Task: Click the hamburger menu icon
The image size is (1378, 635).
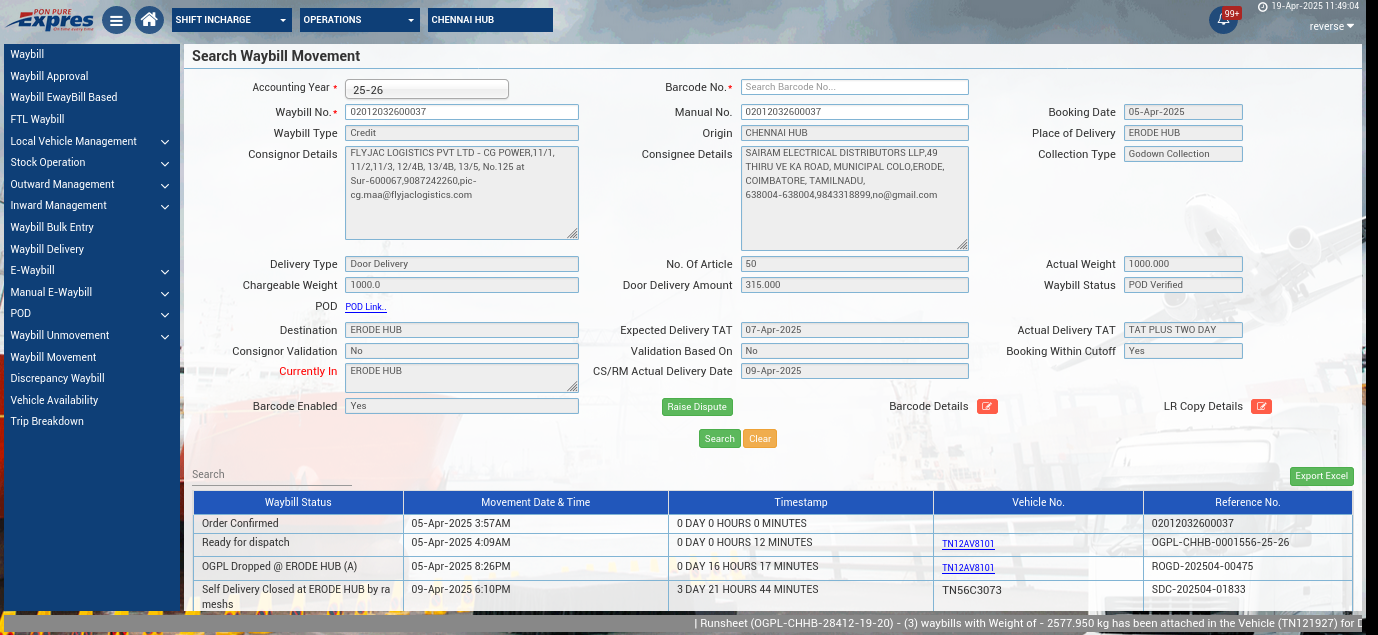Action: click(117, 20)
